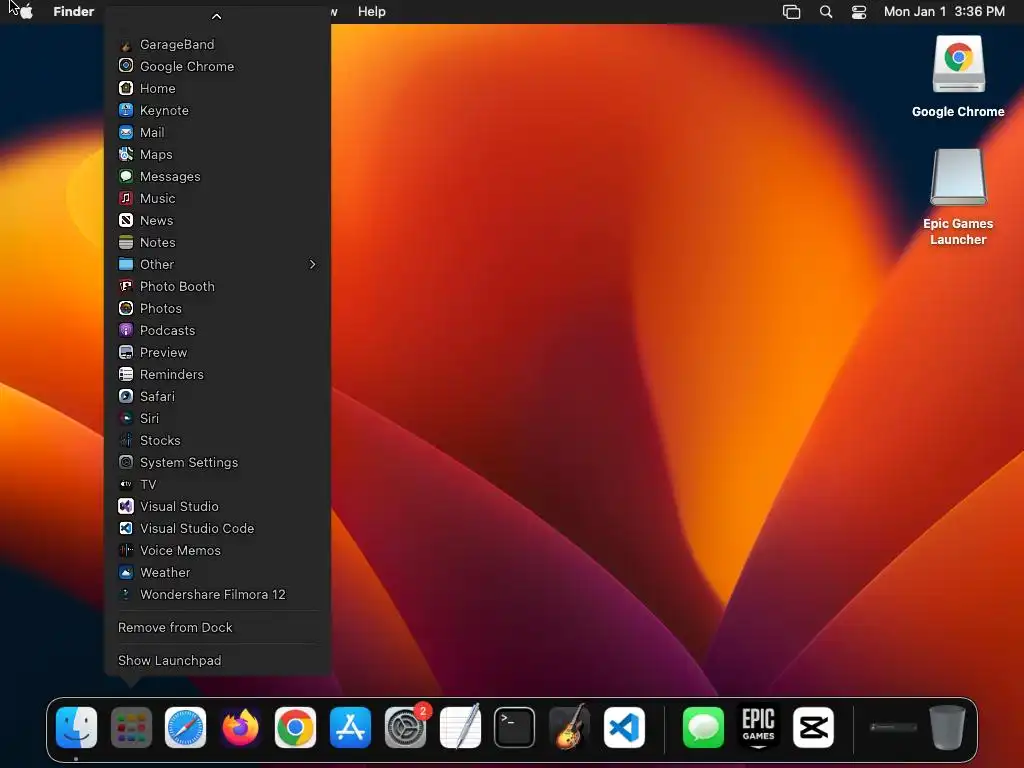Open the Trash in the Dock
Screen dimensions: 1024x768
pos(947,727)
